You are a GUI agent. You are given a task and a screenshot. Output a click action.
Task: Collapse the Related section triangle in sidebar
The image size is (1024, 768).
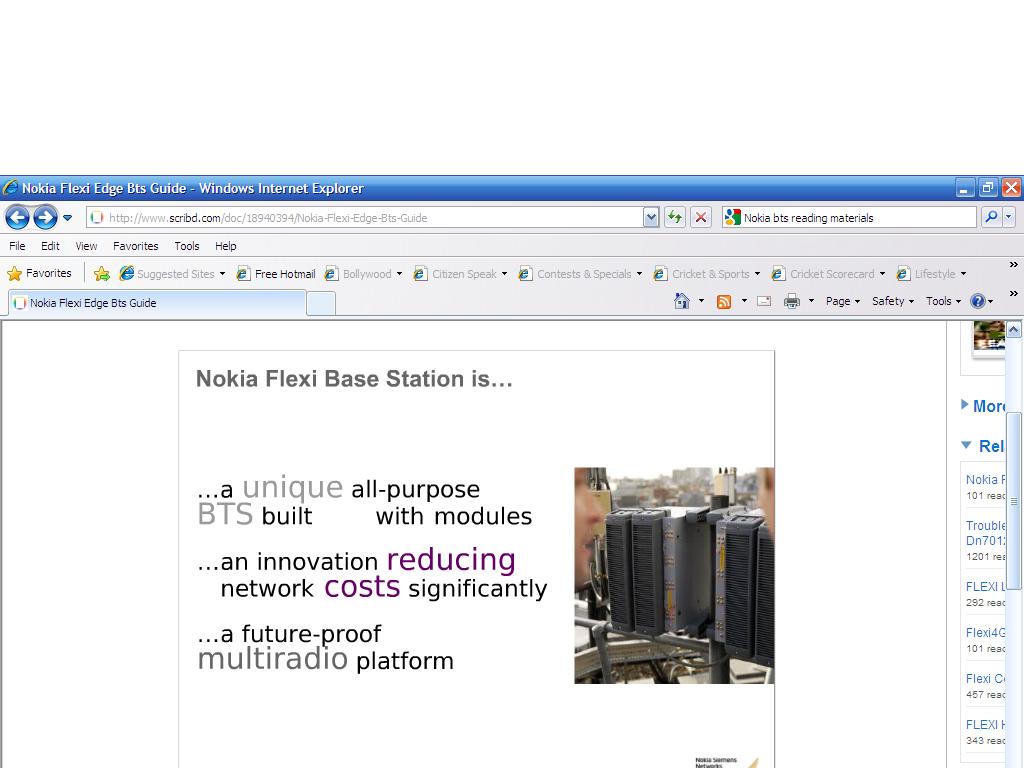tap(966, 445)
